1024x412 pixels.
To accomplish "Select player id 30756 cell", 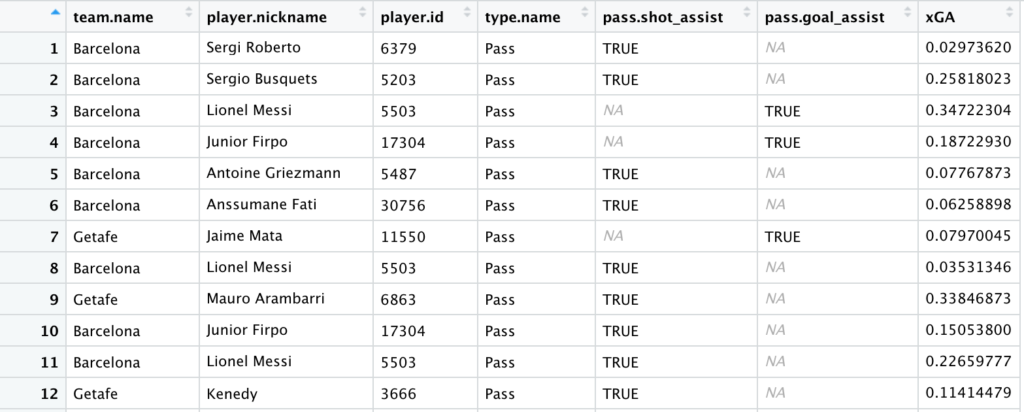I will pos(425,205).
